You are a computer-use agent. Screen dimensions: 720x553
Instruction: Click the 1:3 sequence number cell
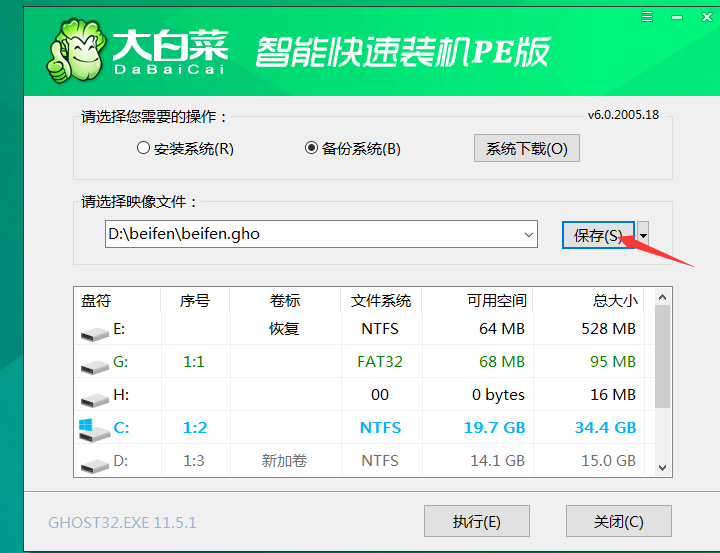(194, 461)
